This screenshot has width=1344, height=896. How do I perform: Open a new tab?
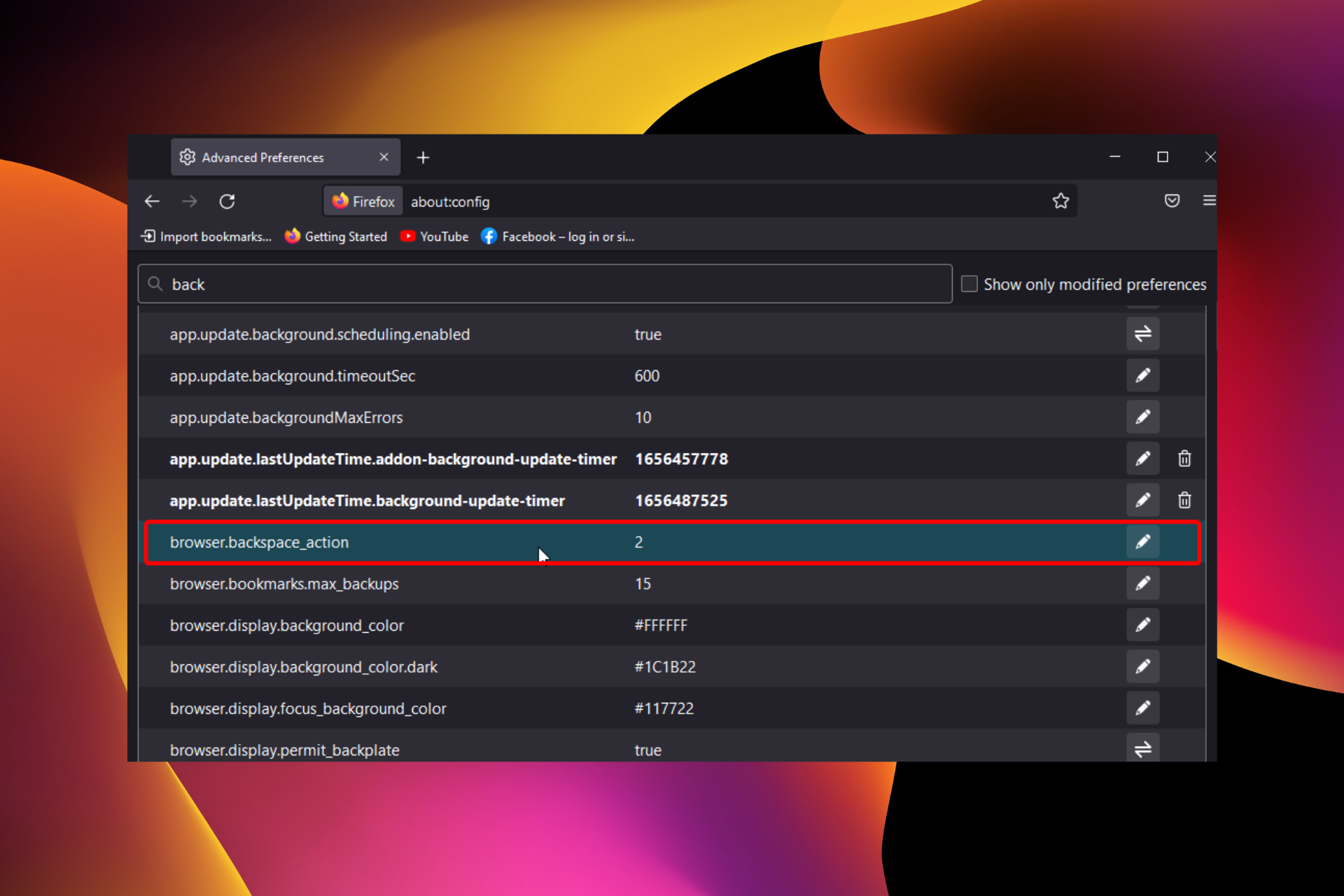click(x=423, y=157)
